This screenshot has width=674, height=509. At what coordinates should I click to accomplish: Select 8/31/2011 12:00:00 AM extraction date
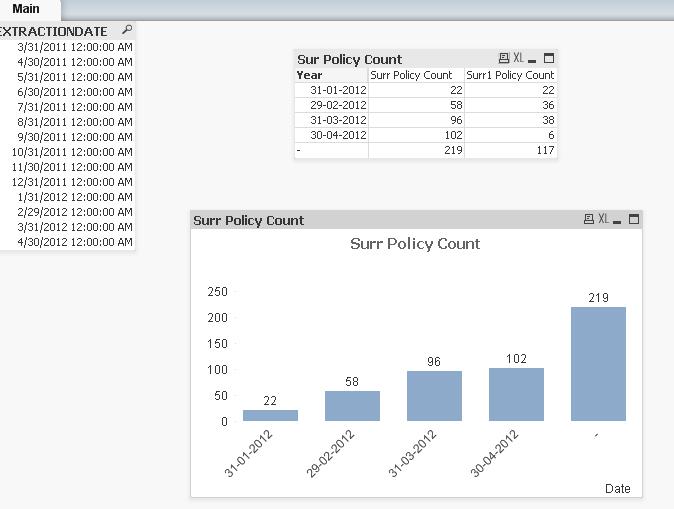tap(67, 122)
